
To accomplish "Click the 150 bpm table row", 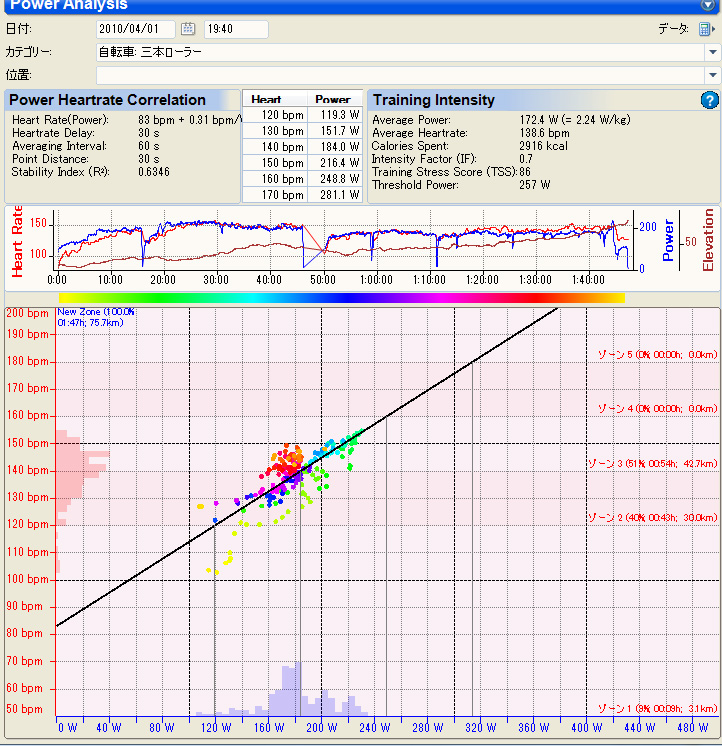I will [302, 163].
